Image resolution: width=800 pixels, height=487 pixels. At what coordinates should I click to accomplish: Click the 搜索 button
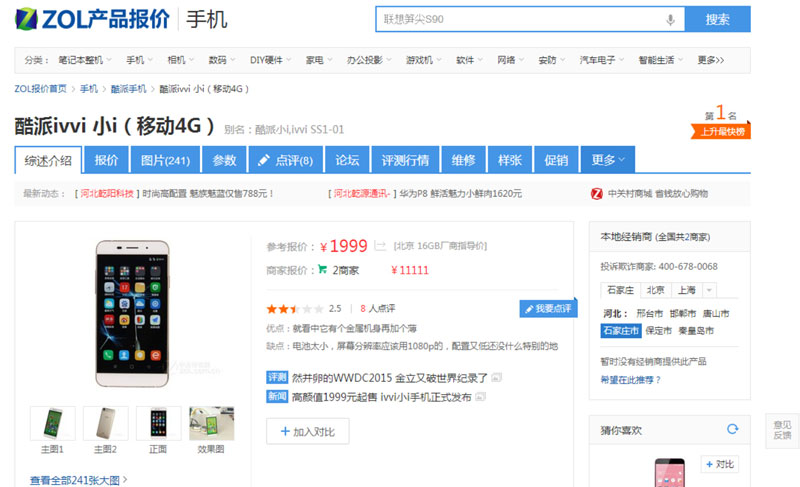[717, 19]
